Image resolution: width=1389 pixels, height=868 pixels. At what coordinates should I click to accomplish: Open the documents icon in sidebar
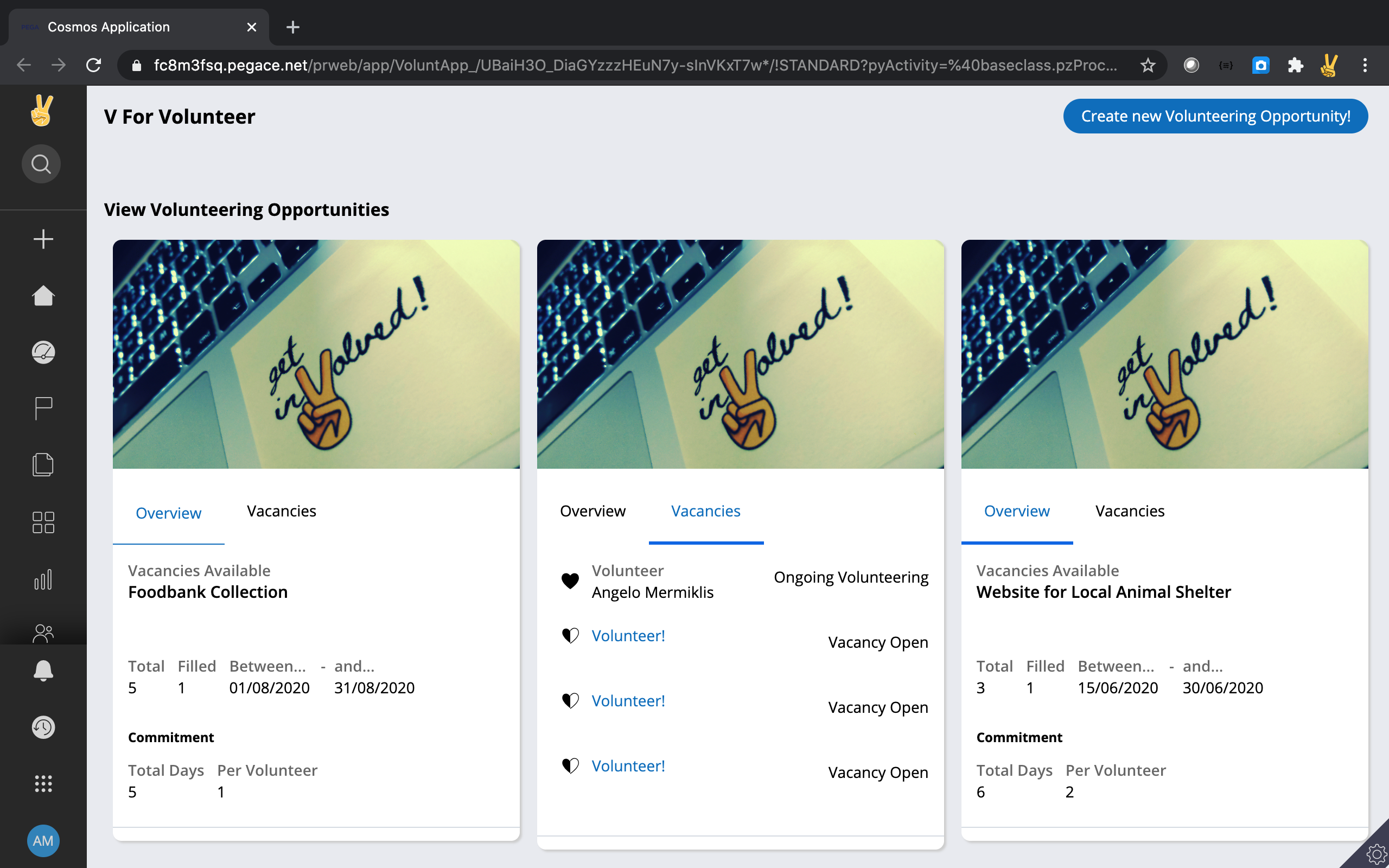tap(43, 464)
